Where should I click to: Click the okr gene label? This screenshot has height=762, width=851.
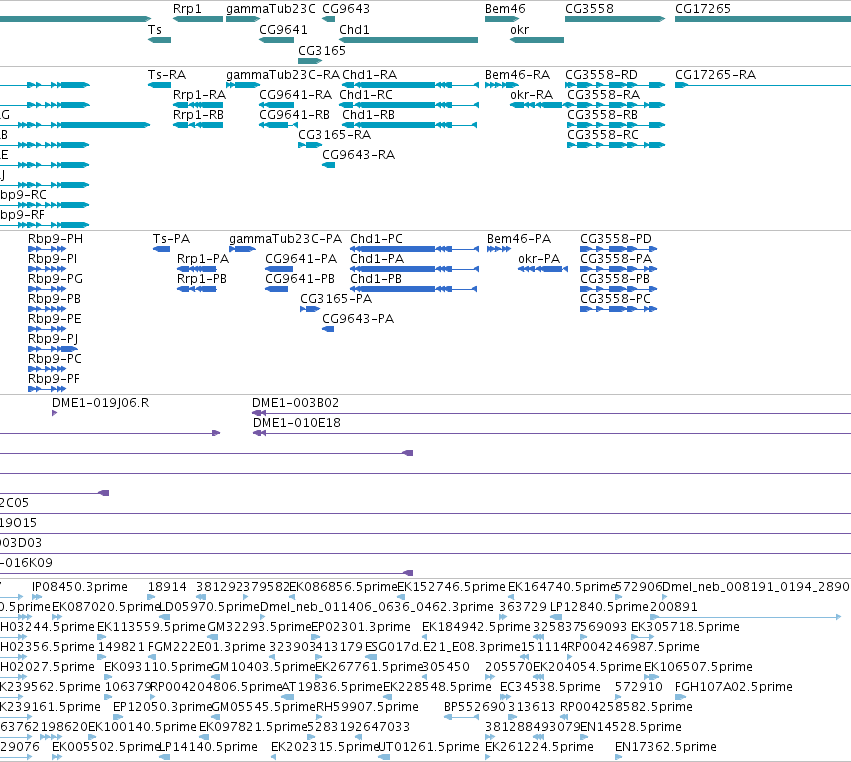click(519, 30)
